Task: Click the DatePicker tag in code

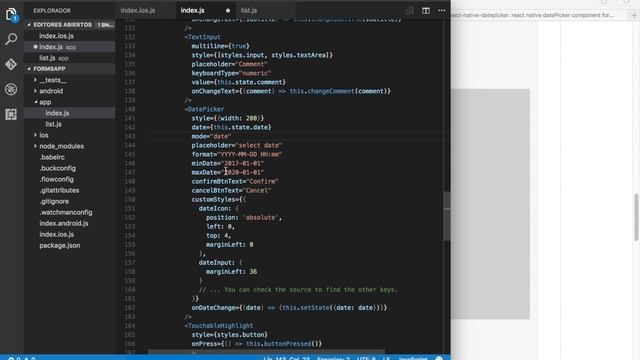Action: pyautogui.click(x=206, y=109)
